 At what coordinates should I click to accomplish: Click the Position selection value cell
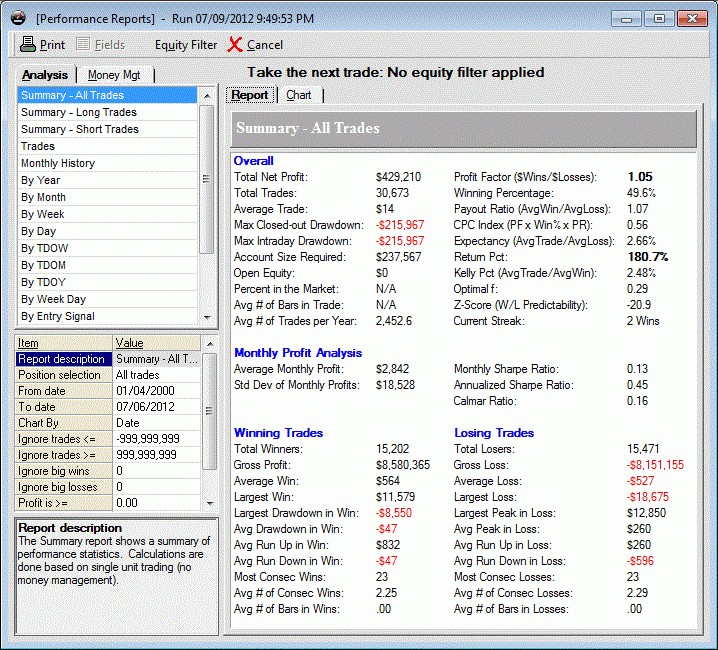[156, 375]
